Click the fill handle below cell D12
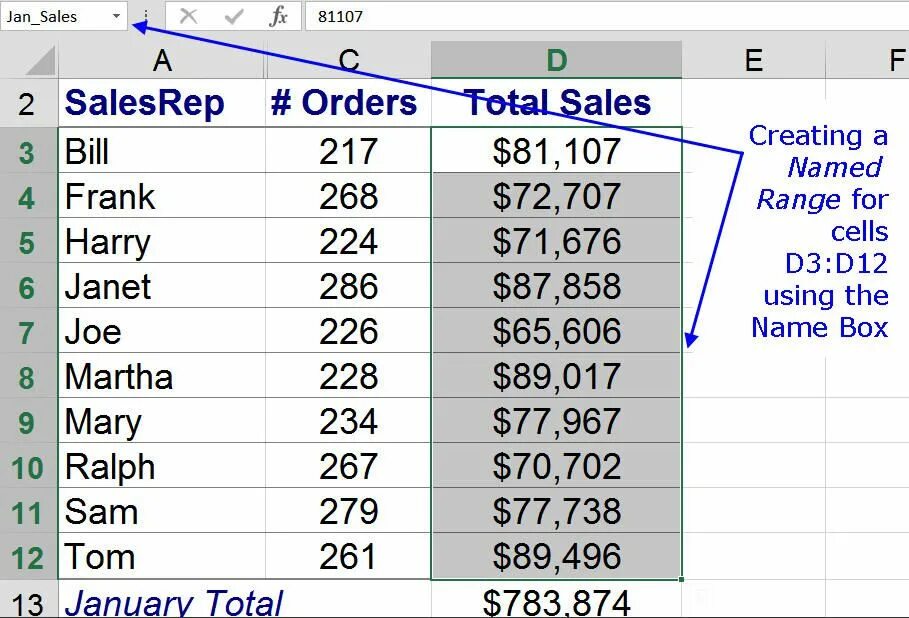Viewport: 909px width, 618px height. (x=681, y=579)
